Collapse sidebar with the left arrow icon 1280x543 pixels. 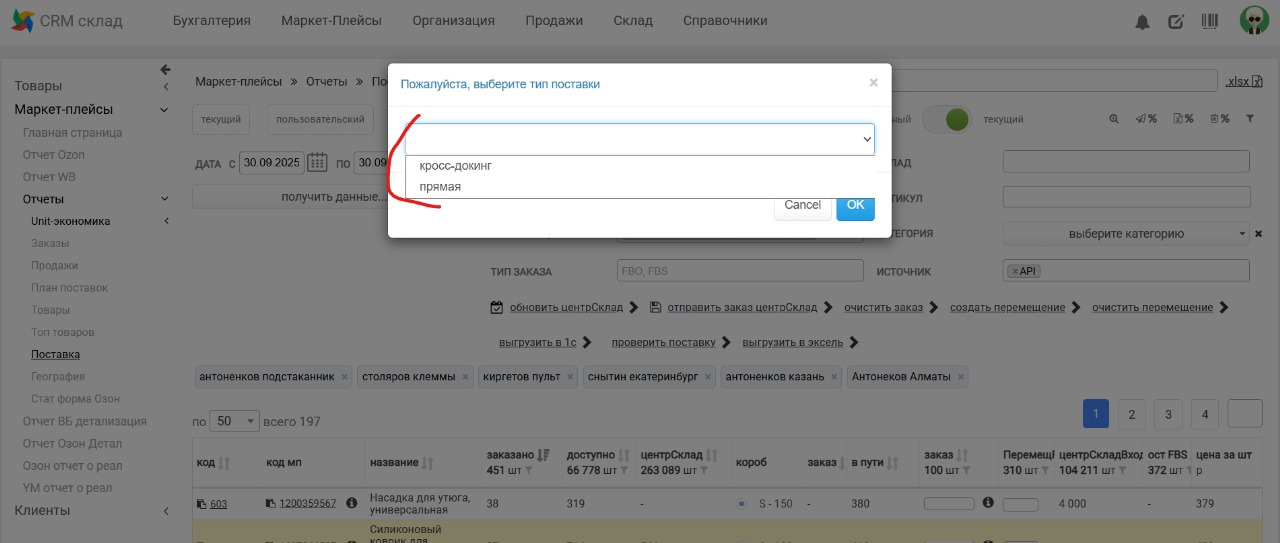click(x=166, y=70)
